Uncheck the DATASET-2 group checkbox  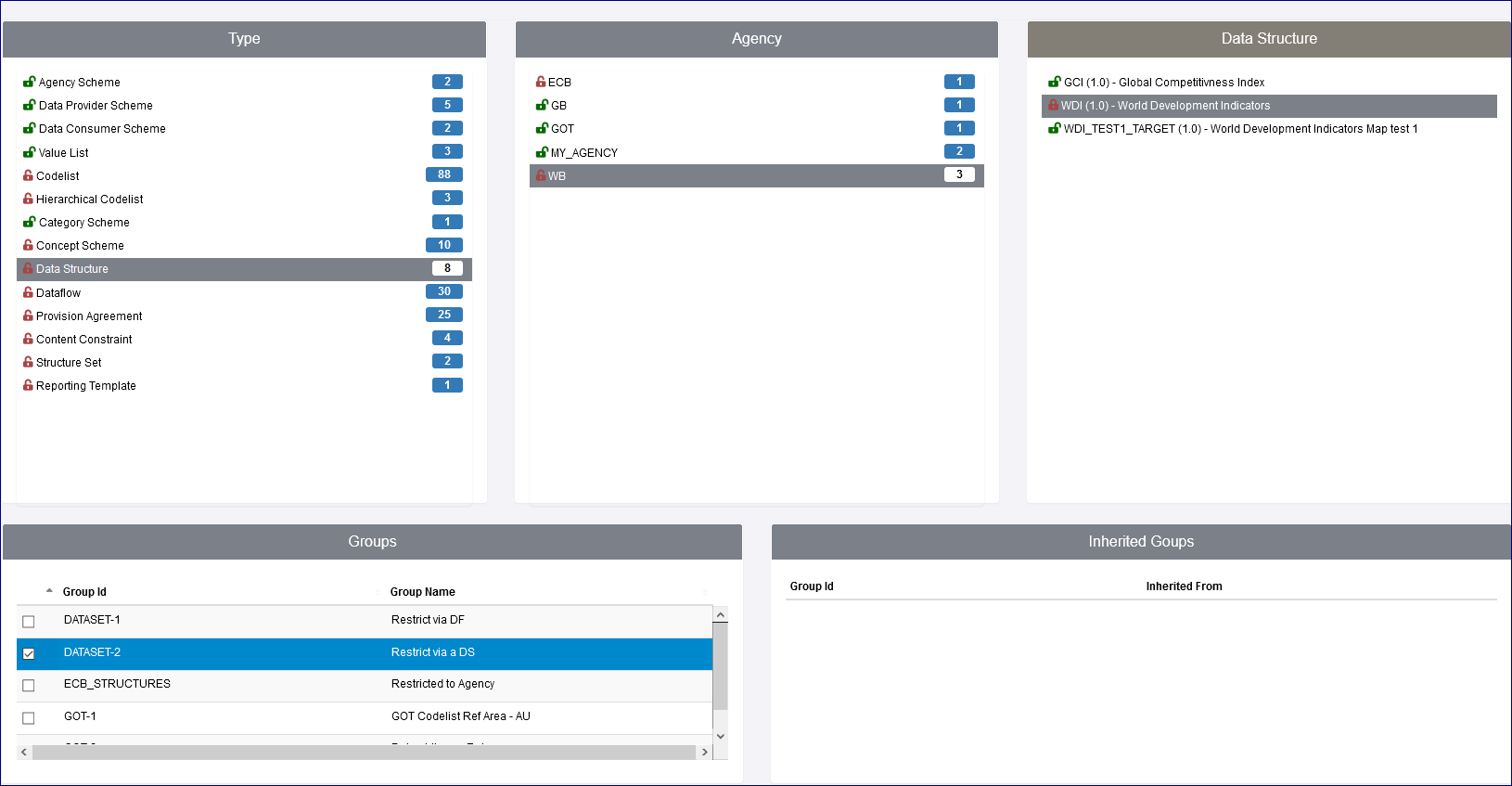[29, 653]
